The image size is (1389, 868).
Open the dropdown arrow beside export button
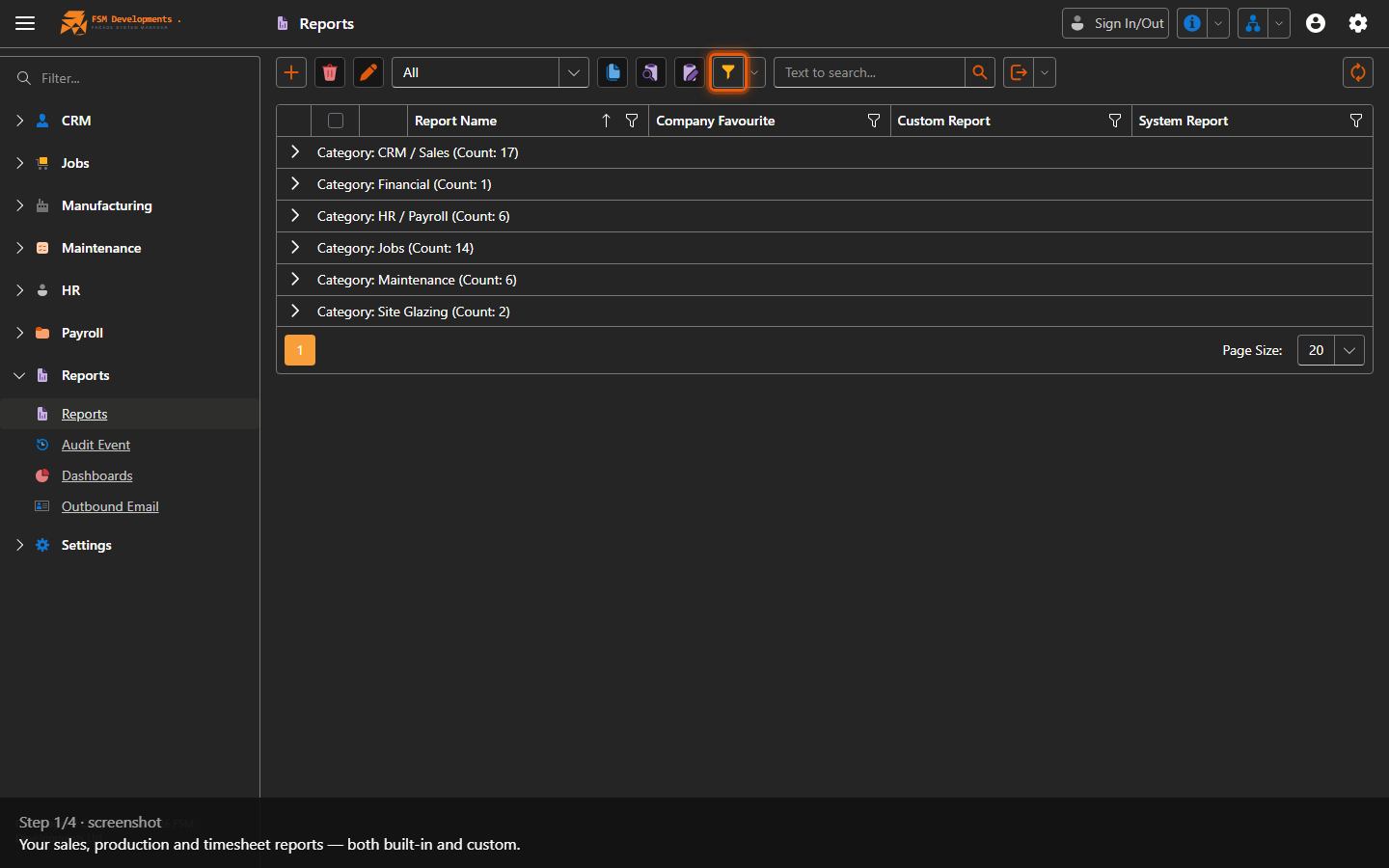click(x=1045, y=72)
